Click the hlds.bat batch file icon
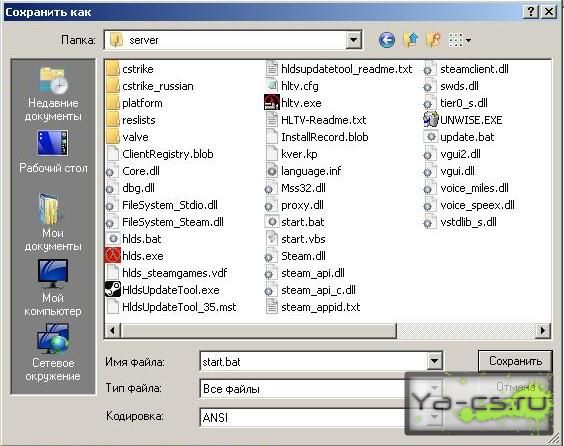The image size is (564, 446). [113, 239]
